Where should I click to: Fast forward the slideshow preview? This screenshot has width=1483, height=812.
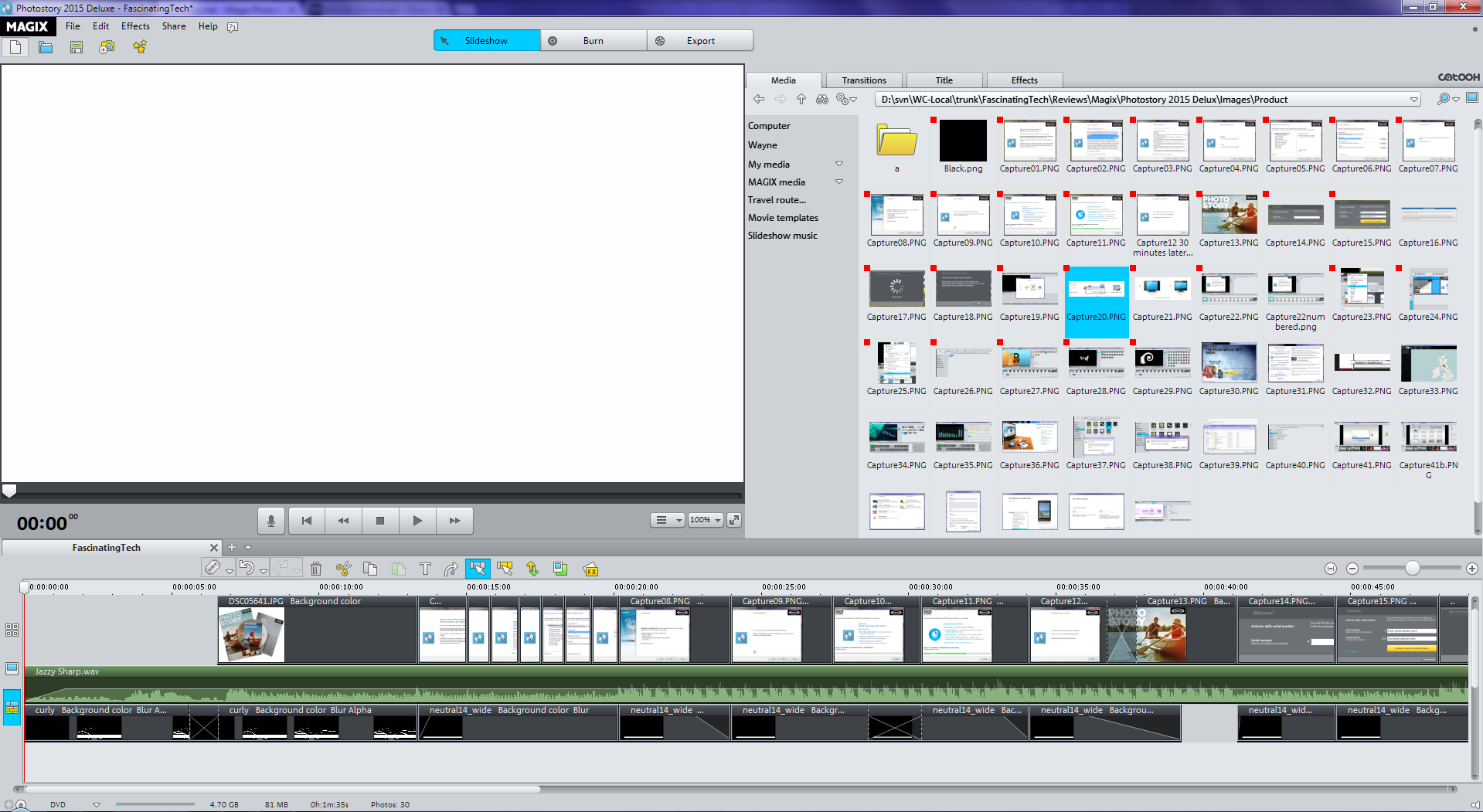454,521
